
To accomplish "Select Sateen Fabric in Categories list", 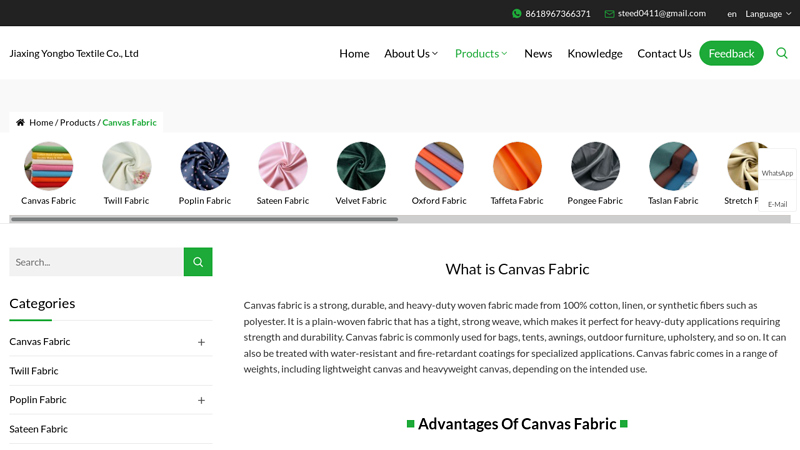I will (x=38, y=429).
